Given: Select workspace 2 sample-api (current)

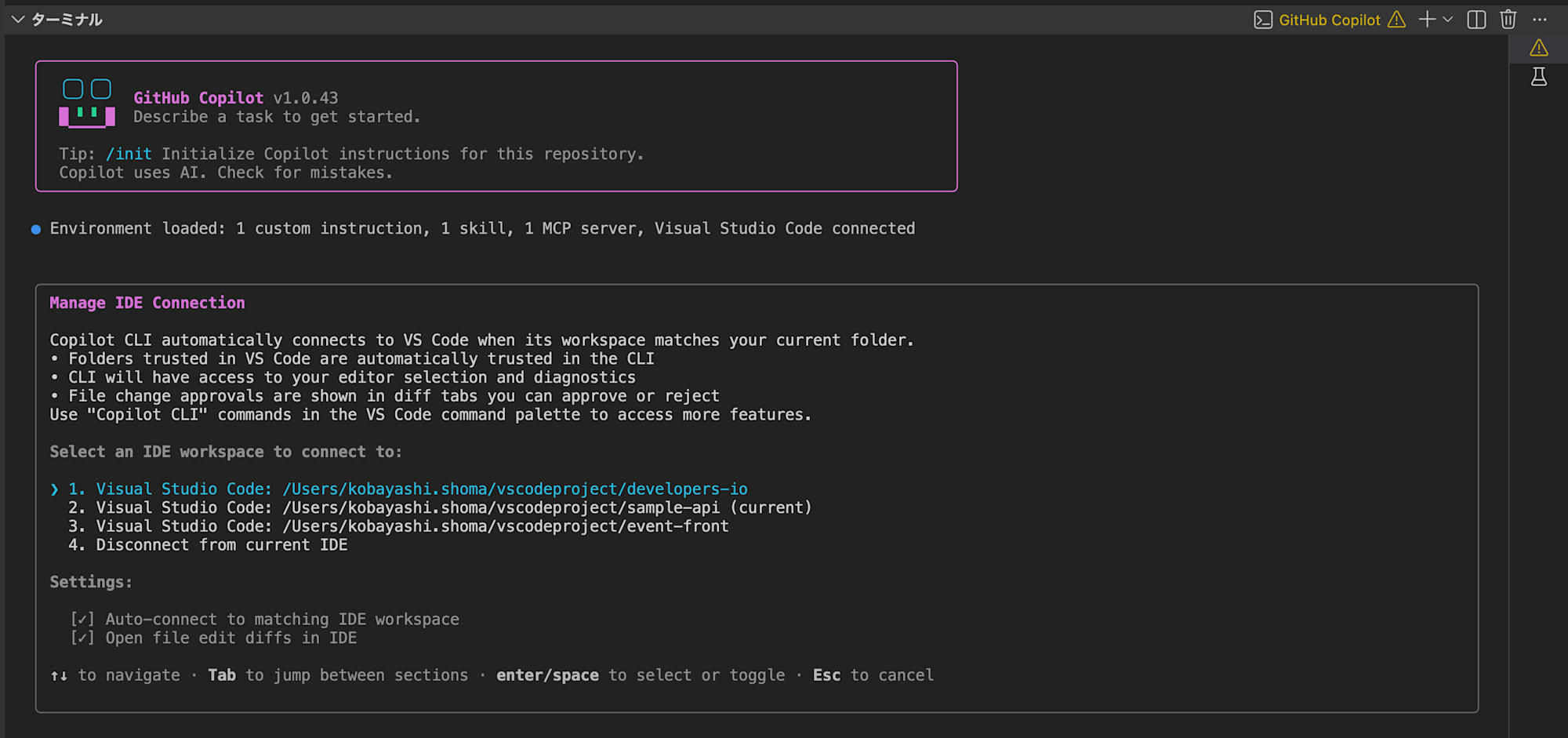Looking at the screenshot, I should [440, 508].
